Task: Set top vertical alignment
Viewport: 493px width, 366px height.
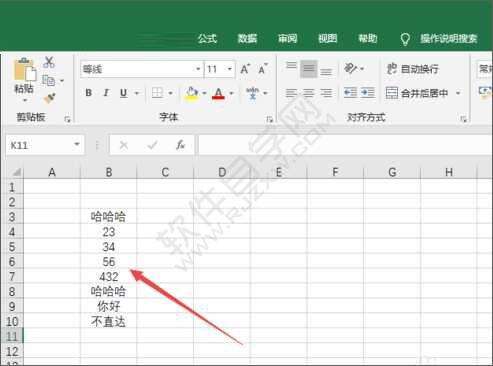Action: coord(291,65)
